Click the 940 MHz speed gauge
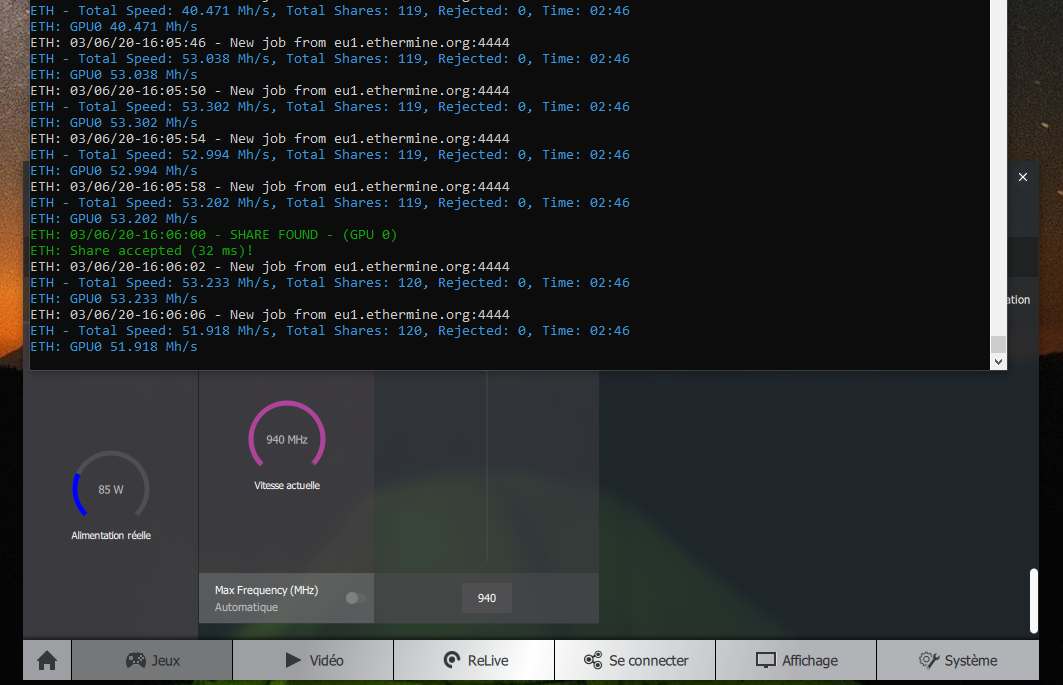 (x=287, y=439)
